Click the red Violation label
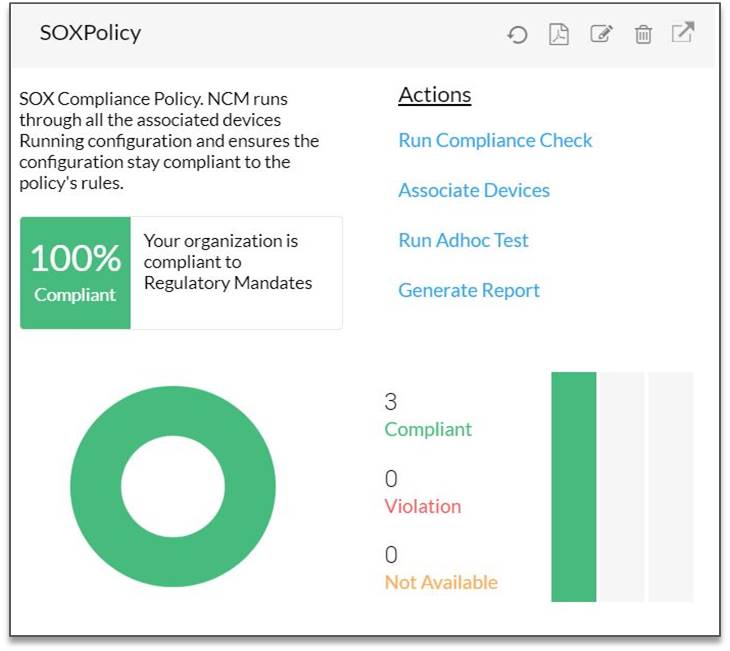The height and width of the screenshot is (651, 730). 423,506
